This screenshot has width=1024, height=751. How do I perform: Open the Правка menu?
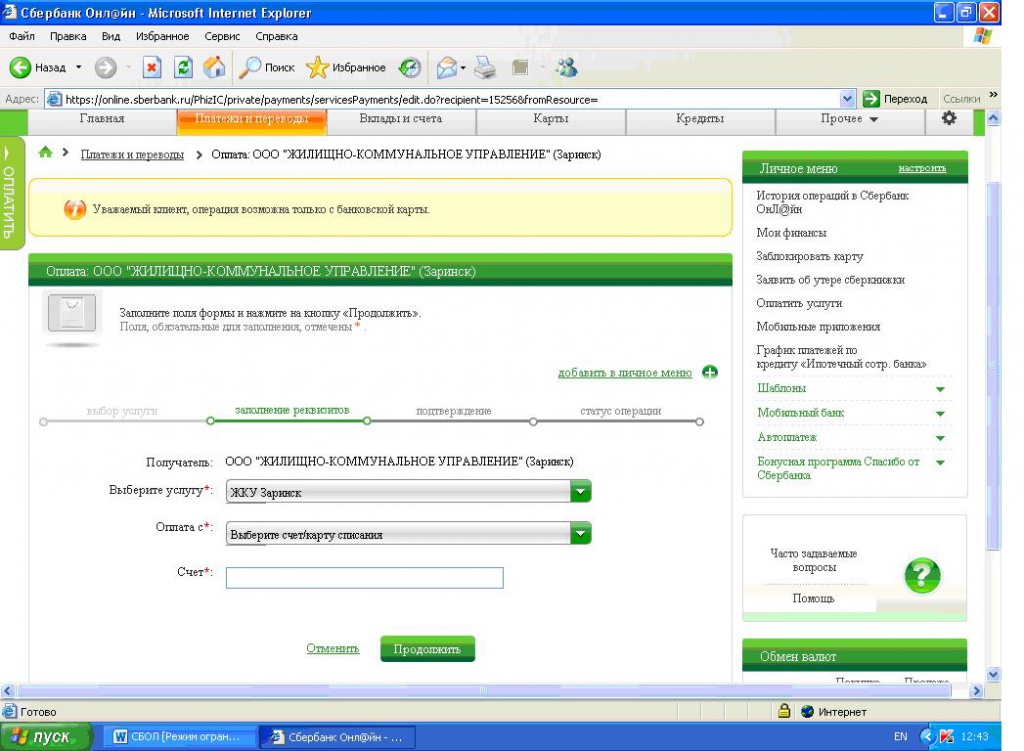(68, 36)
